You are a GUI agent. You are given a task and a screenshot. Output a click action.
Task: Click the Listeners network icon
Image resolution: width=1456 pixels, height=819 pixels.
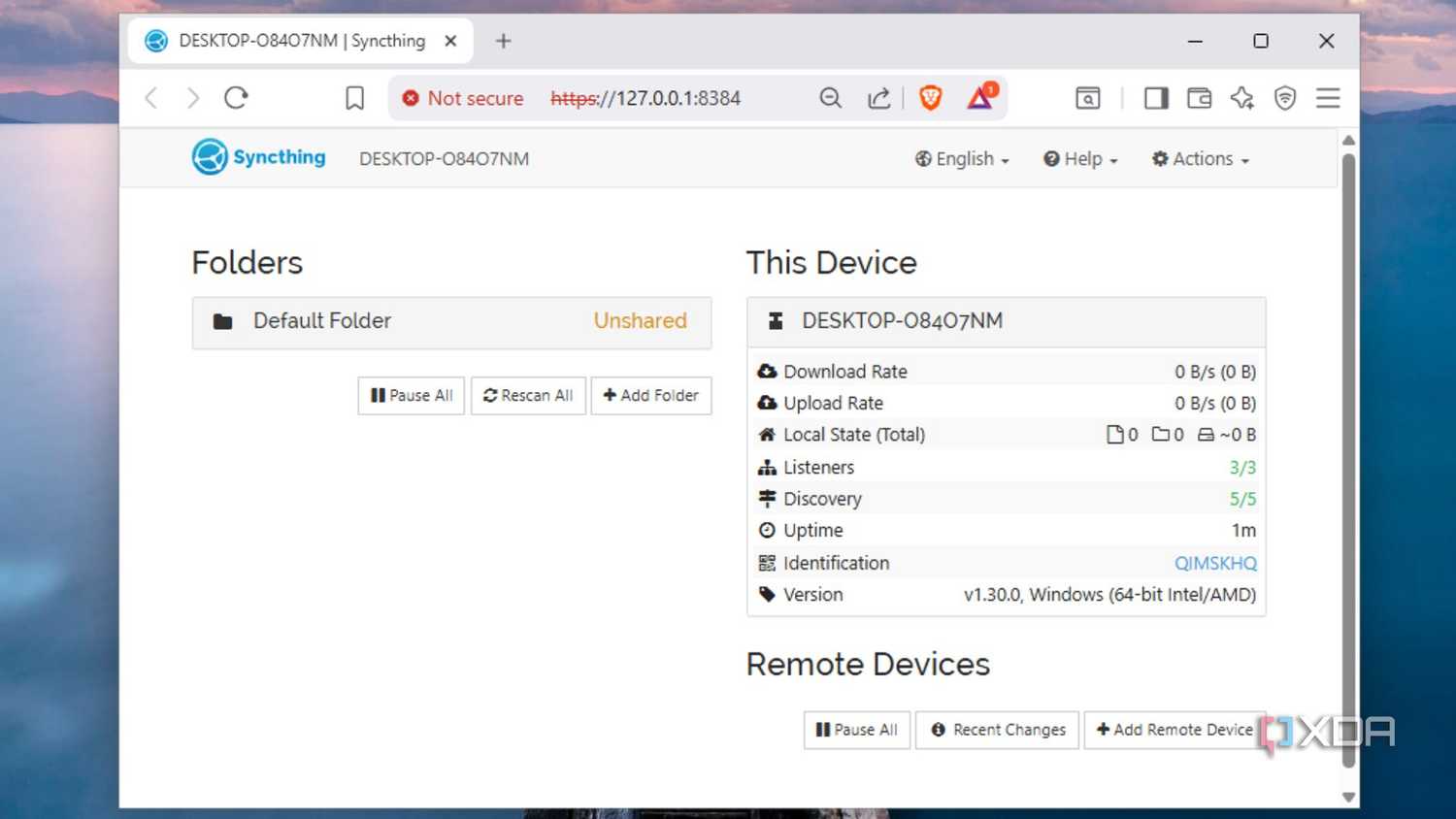tap(767, 468)
